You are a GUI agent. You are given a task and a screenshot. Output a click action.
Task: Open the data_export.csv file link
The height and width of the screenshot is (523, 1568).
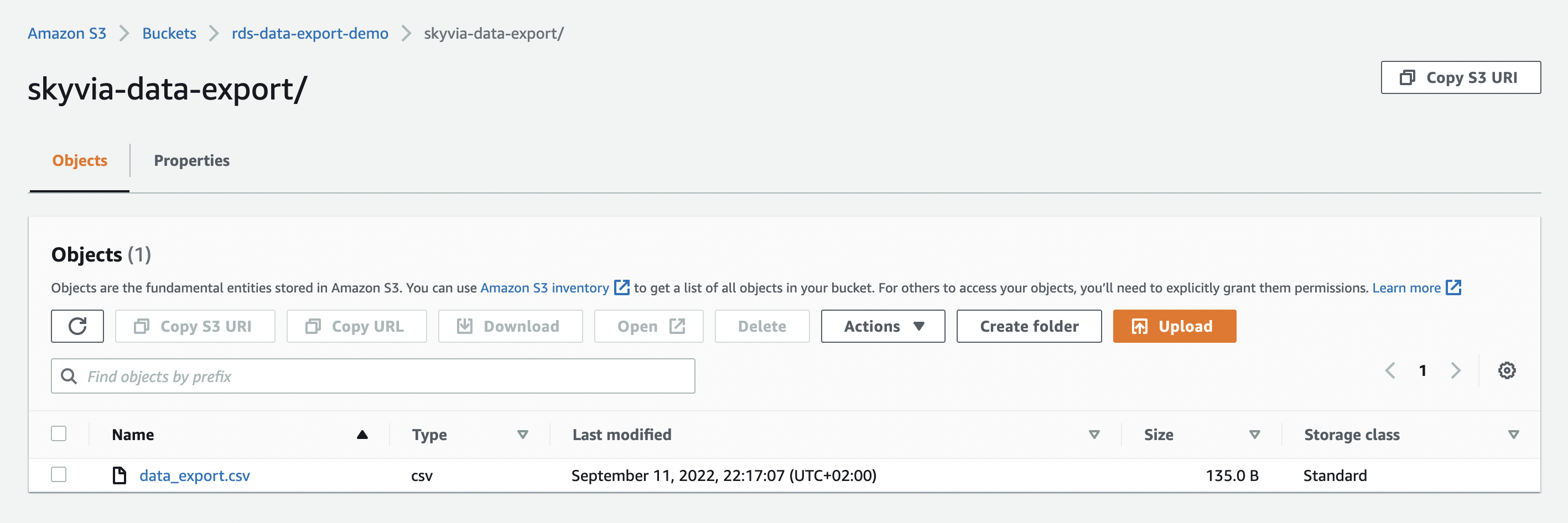195,475
